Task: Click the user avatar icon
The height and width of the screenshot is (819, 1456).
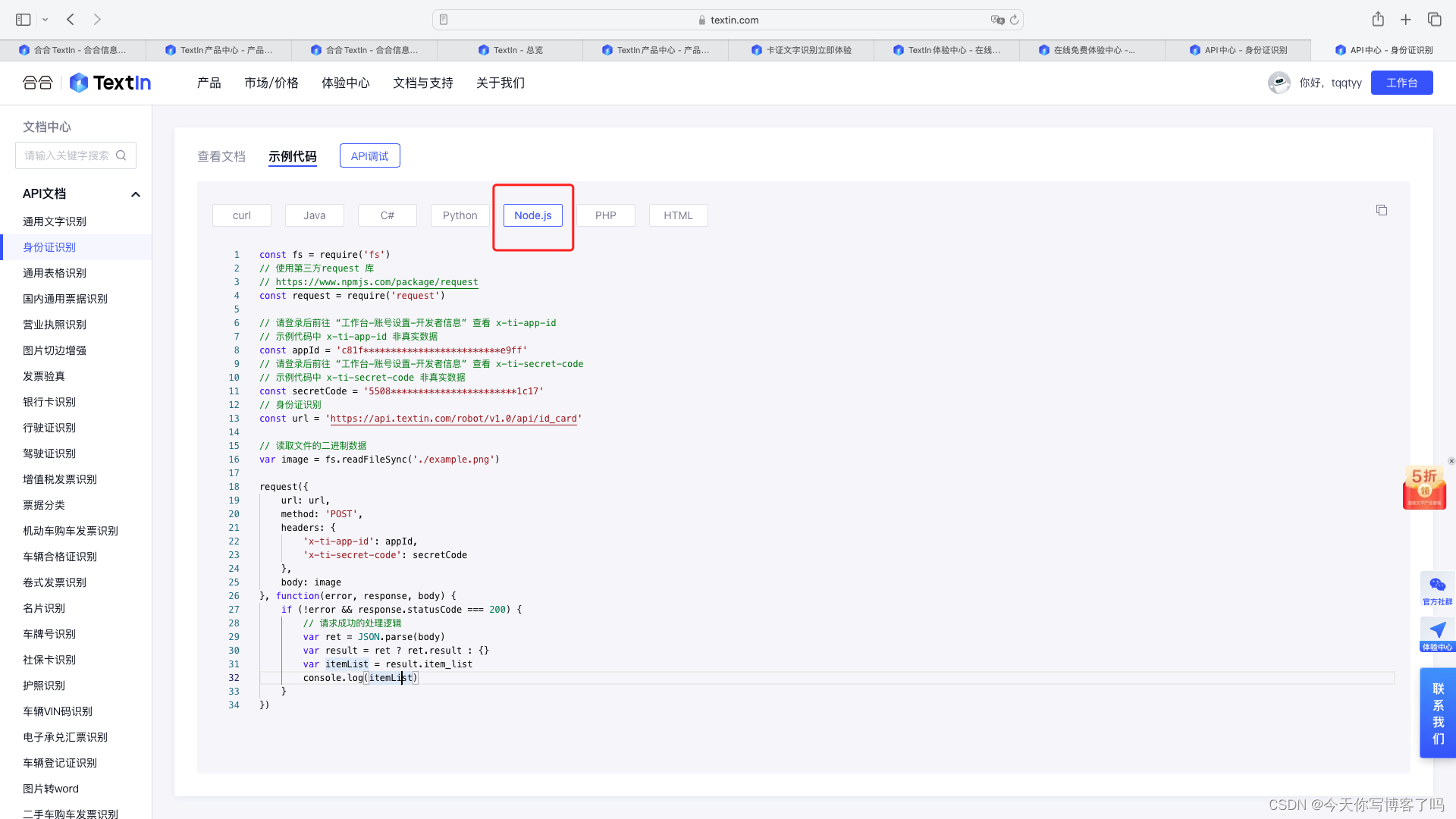Action: click(1279, 83)
